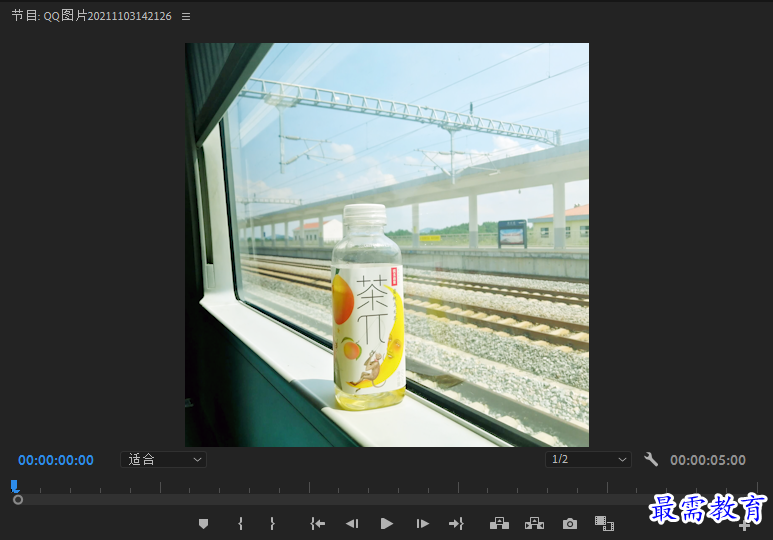Mark In point with left brace
773x540 pixels.
pos(240,524)
